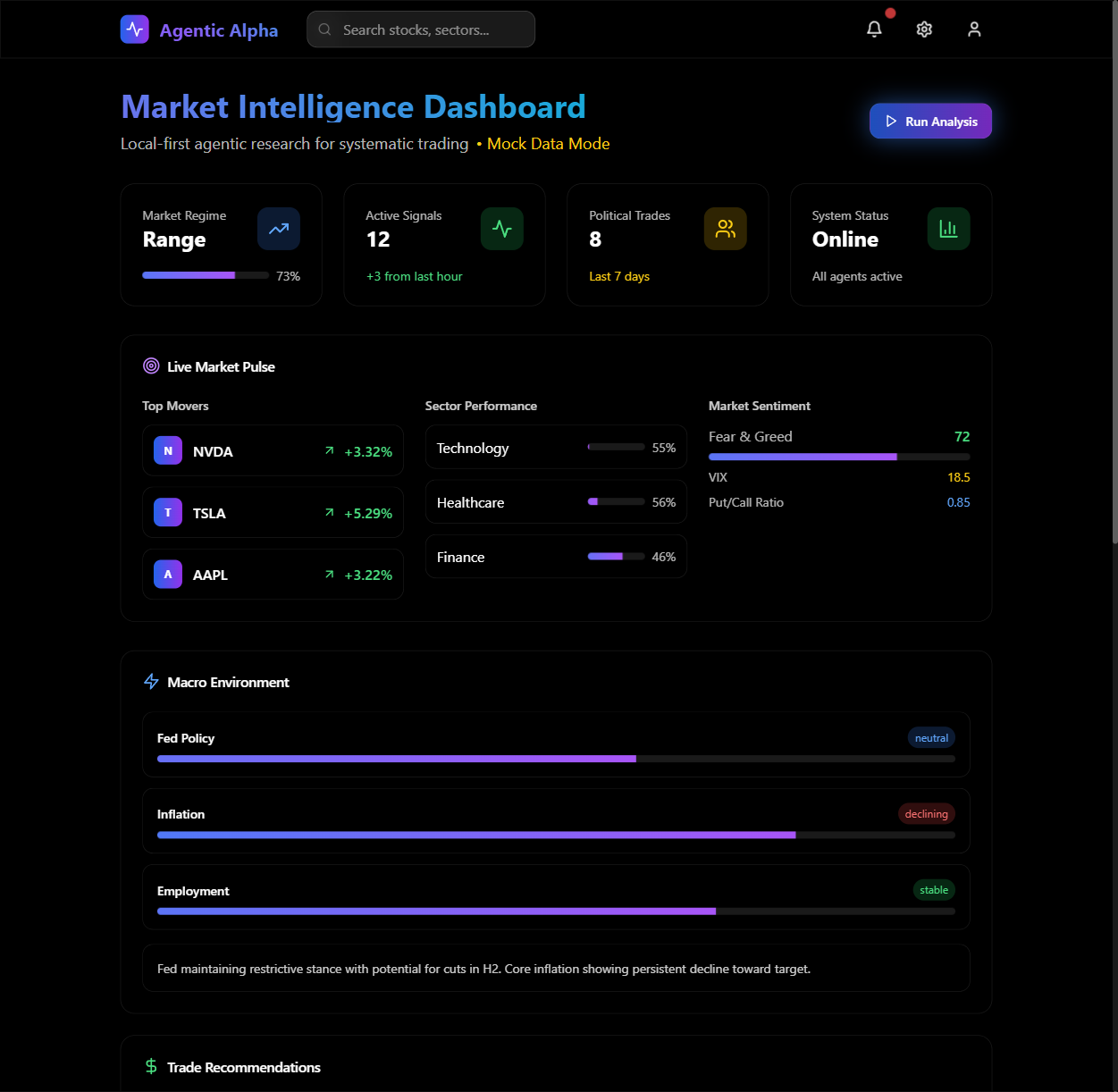Image resolution: width=1118 pixels, height=1092 pixels.
Task: Click the Market Regime 73% progress bar
Action: (206, 276)
